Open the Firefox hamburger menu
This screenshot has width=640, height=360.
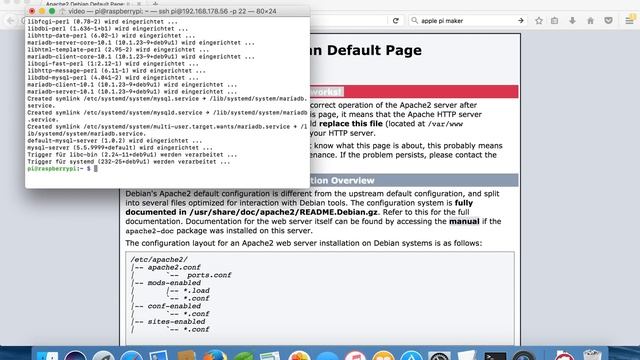(x=629, y=20)
